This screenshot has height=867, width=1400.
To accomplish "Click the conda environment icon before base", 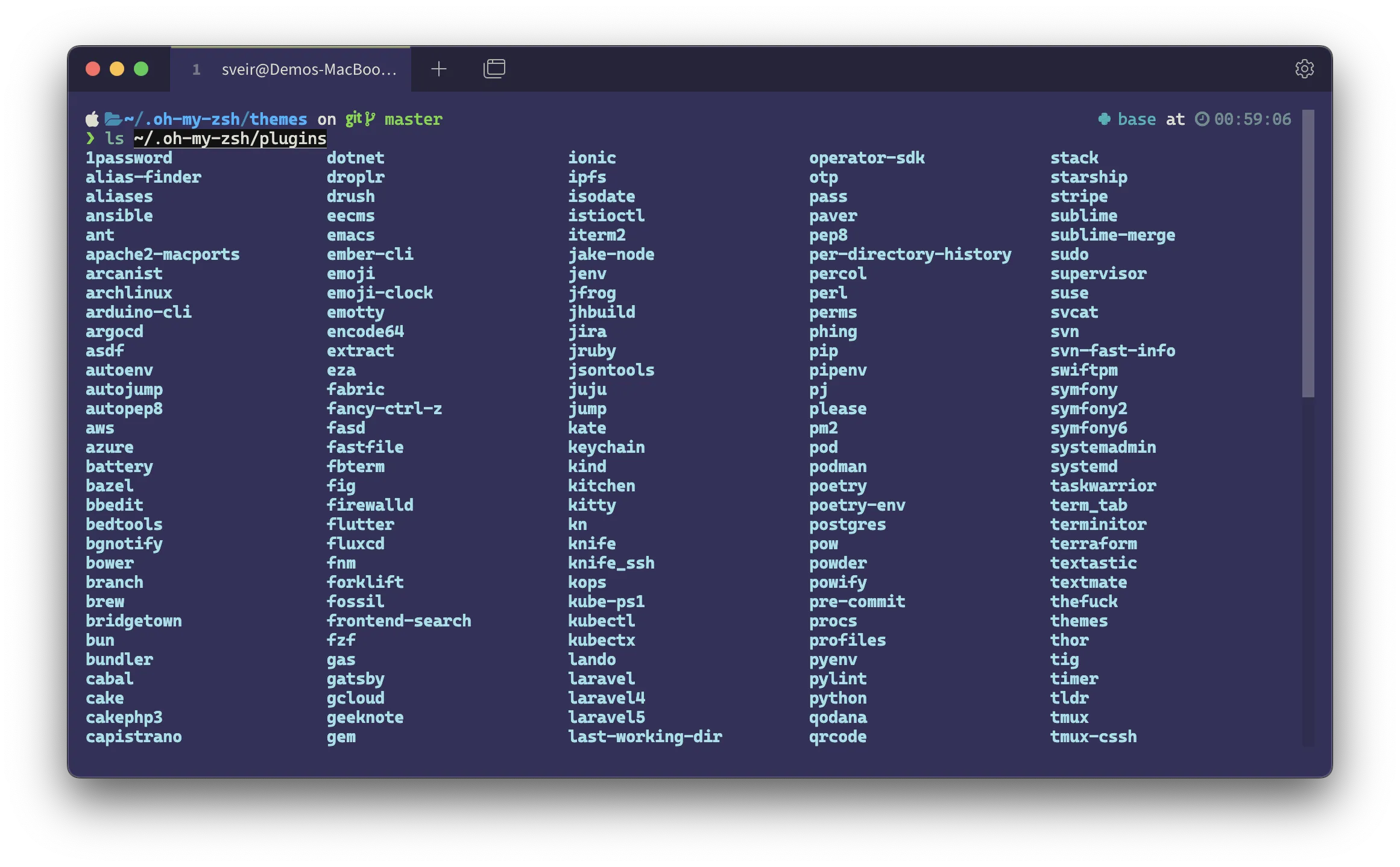I will [1104, 119].
